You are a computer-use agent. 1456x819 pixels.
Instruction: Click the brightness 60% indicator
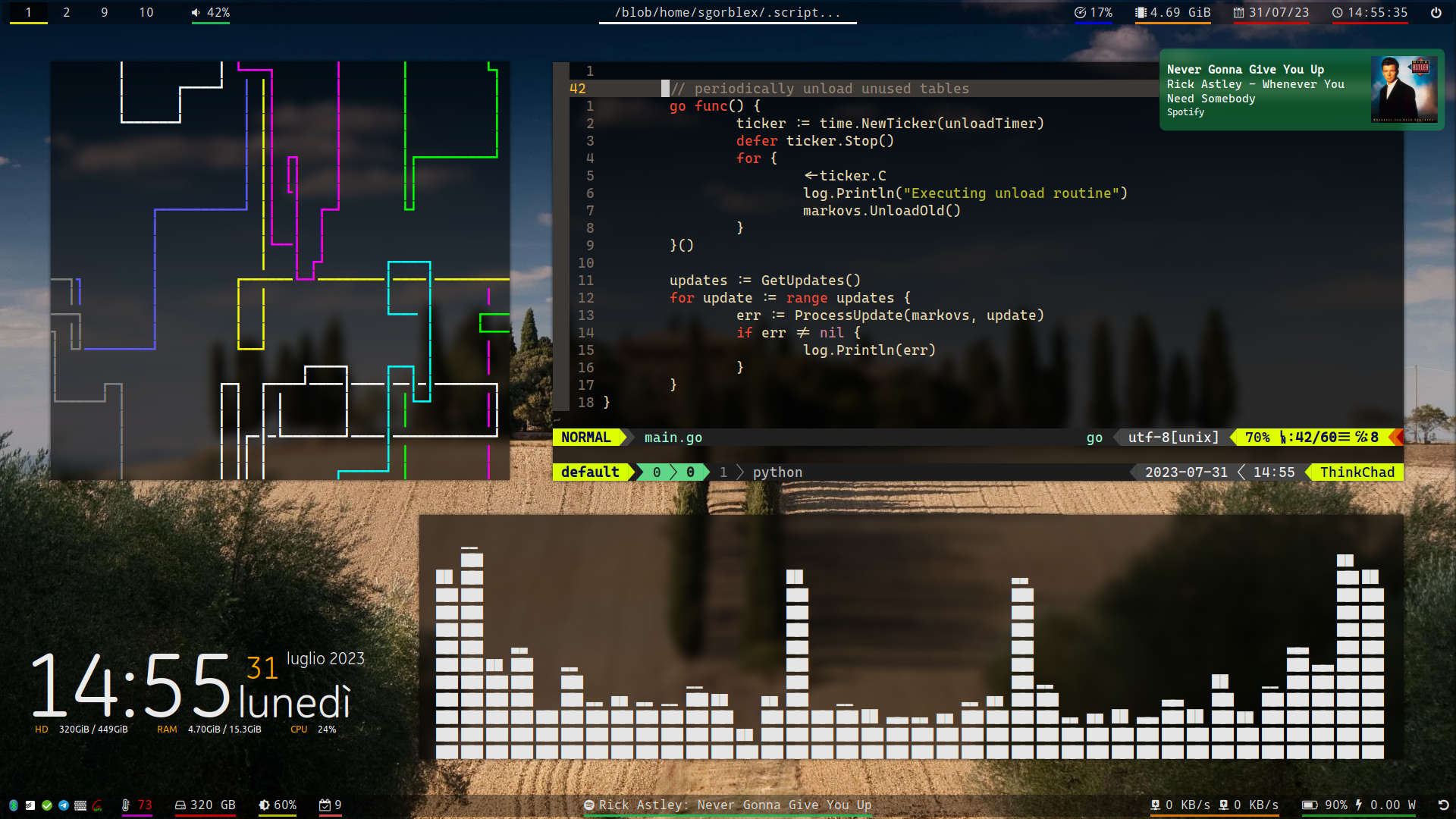278,805
